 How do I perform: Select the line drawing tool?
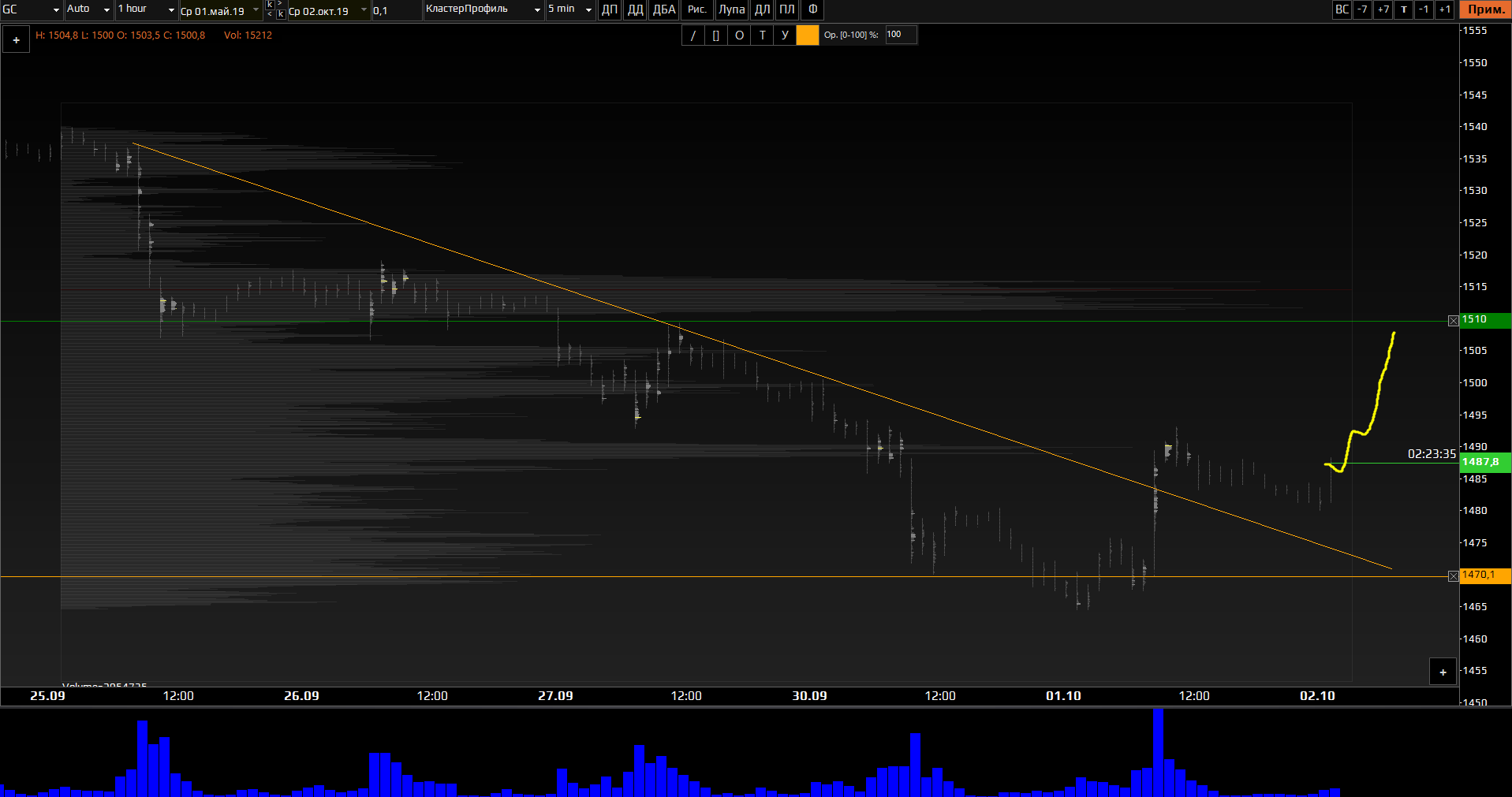coord(693,35)
